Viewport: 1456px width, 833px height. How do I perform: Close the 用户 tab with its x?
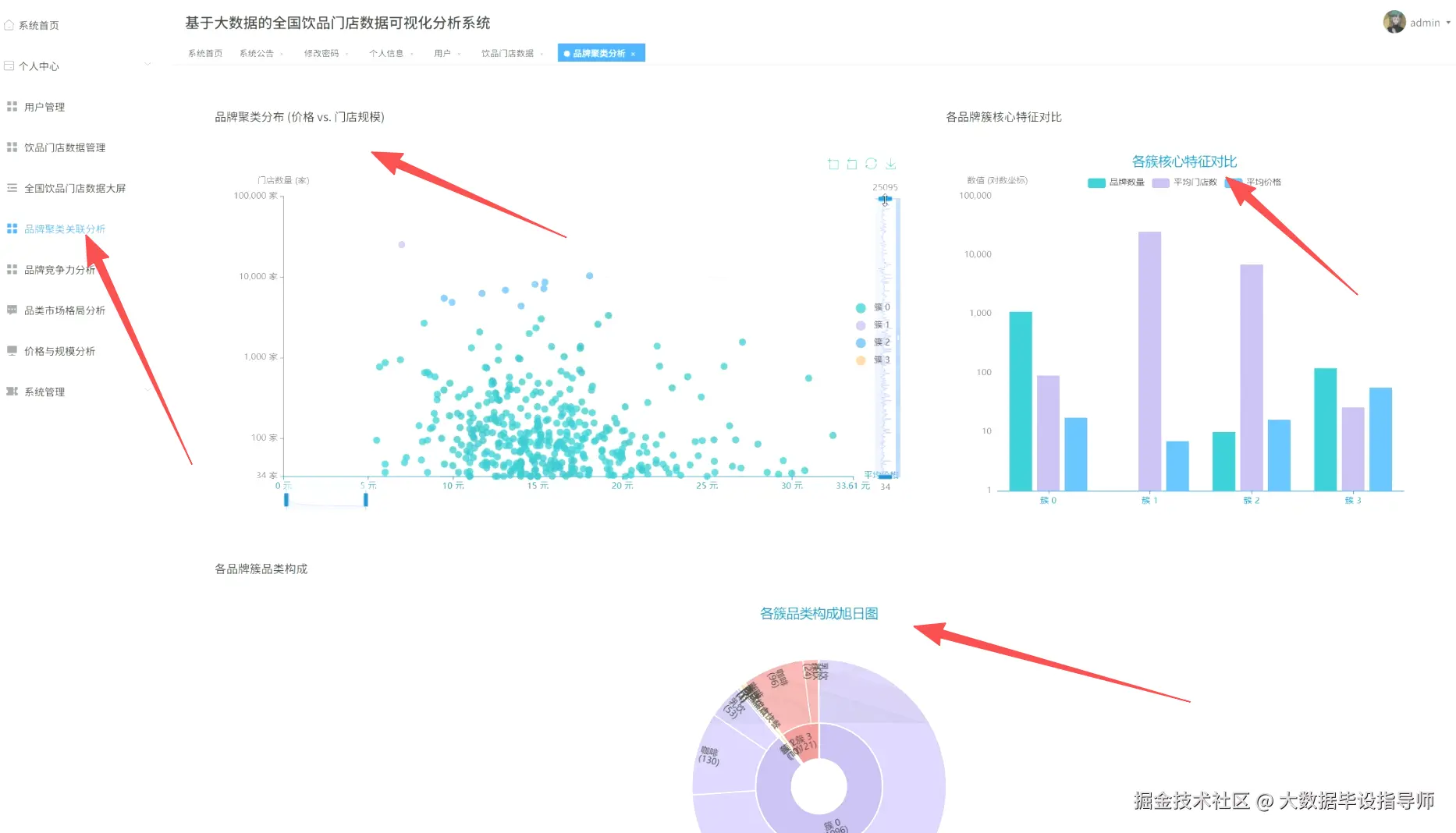(x=460, y=54)
